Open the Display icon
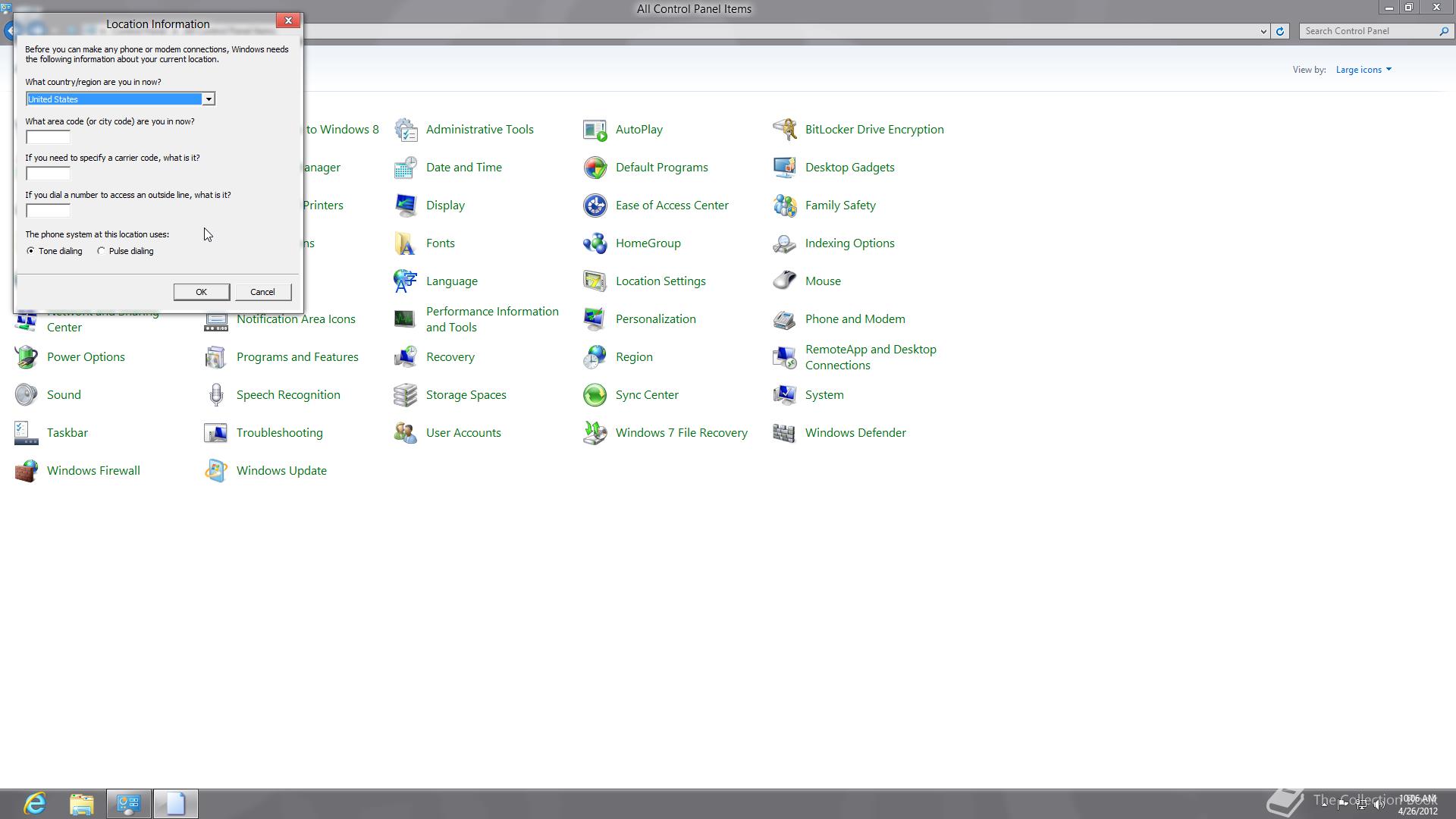This screenshot has width=1456, height=819. (x=406, y=206)
